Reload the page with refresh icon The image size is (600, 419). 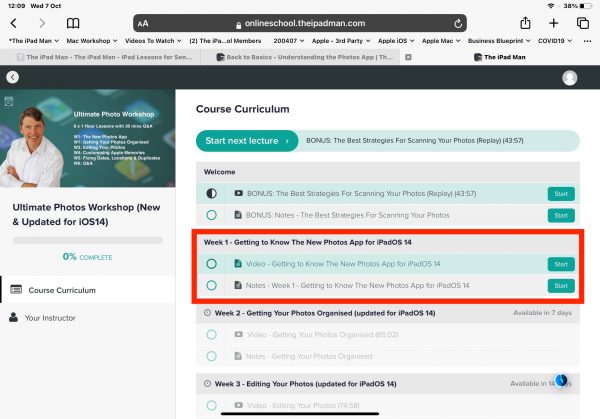458,24
